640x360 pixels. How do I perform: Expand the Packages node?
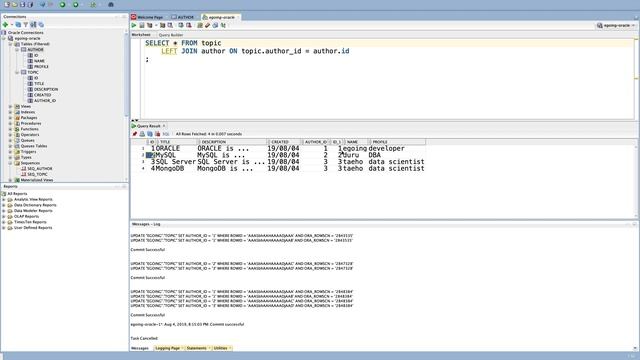tap(11, 118)
